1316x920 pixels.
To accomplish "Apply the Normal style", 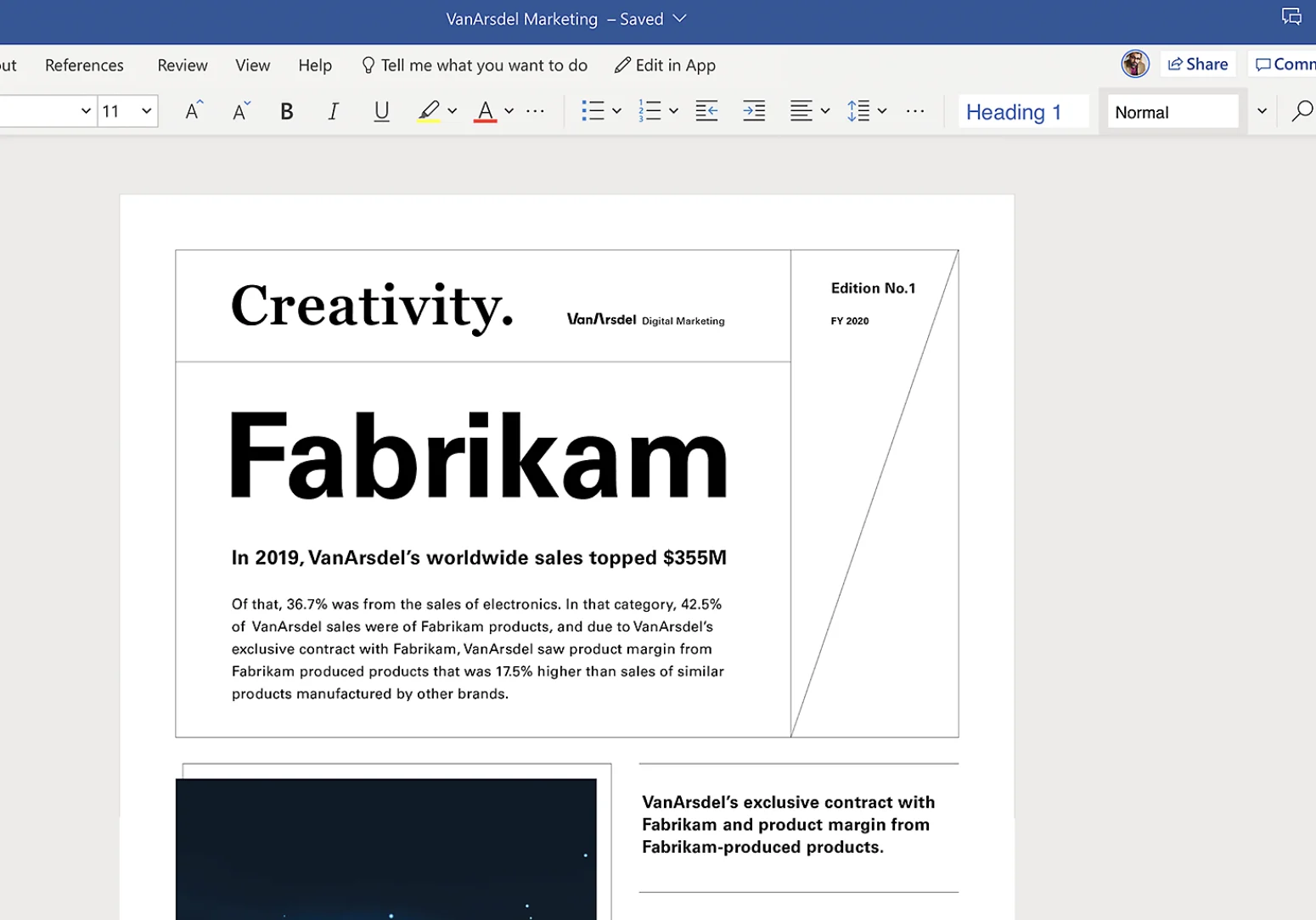I will click(1173, 112).
